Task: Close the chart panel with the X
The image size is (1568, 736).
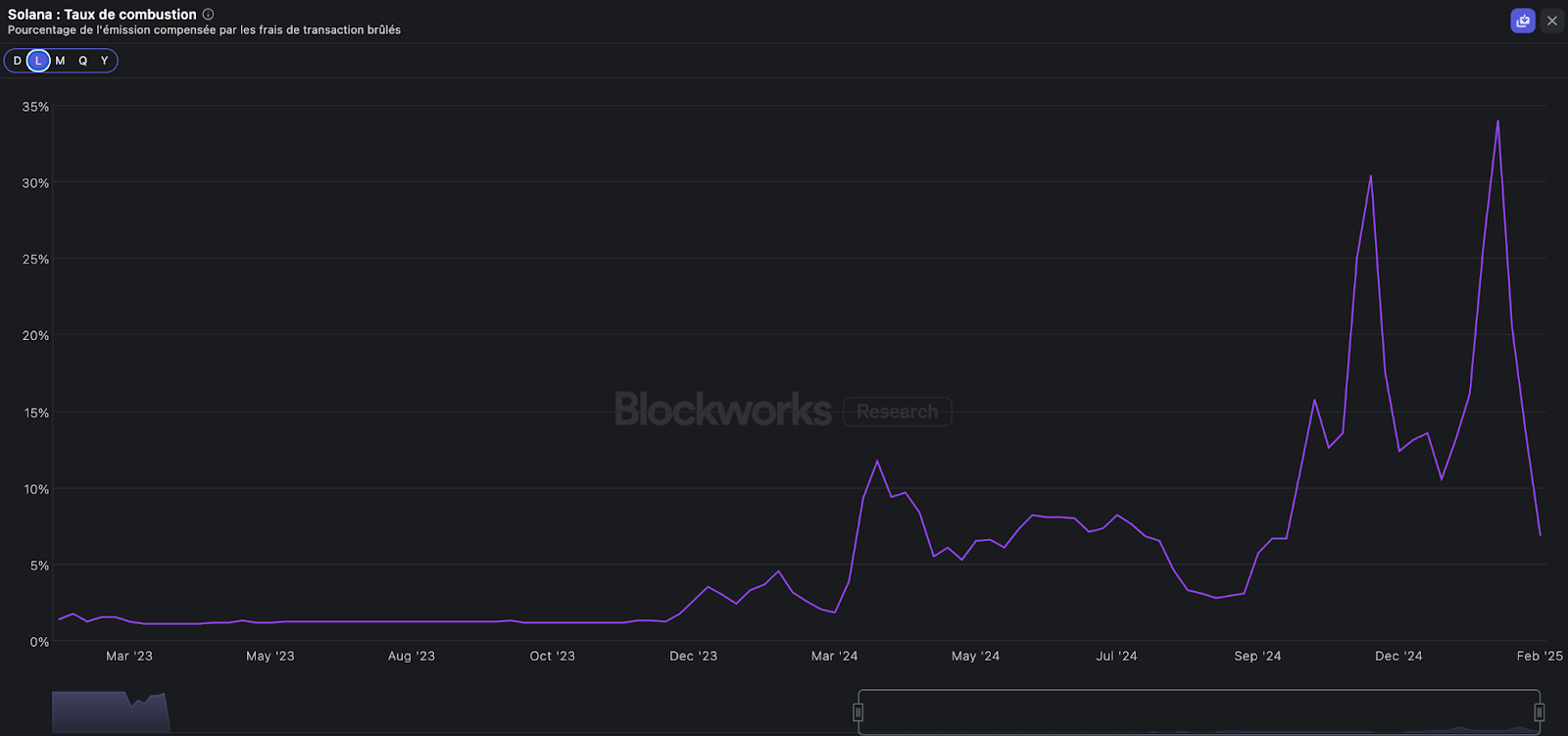Action: [x=1552, y=21]
